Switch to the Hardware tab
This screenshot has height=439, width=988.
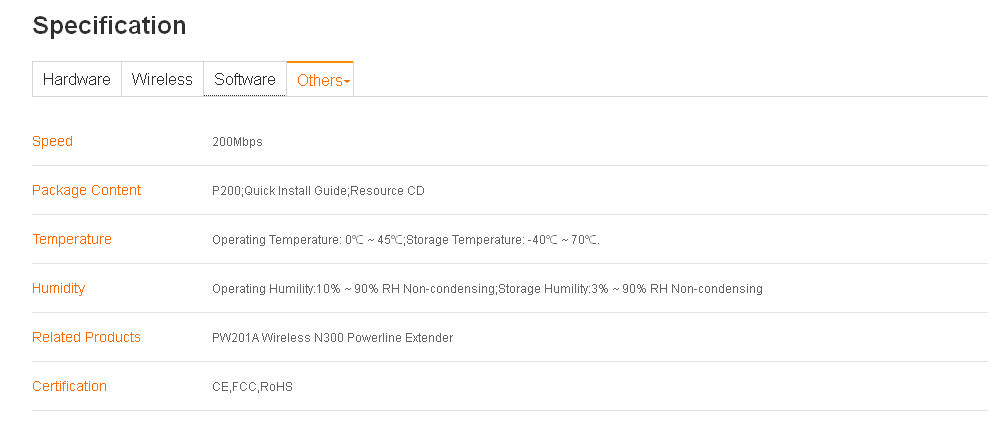(76, 80)
